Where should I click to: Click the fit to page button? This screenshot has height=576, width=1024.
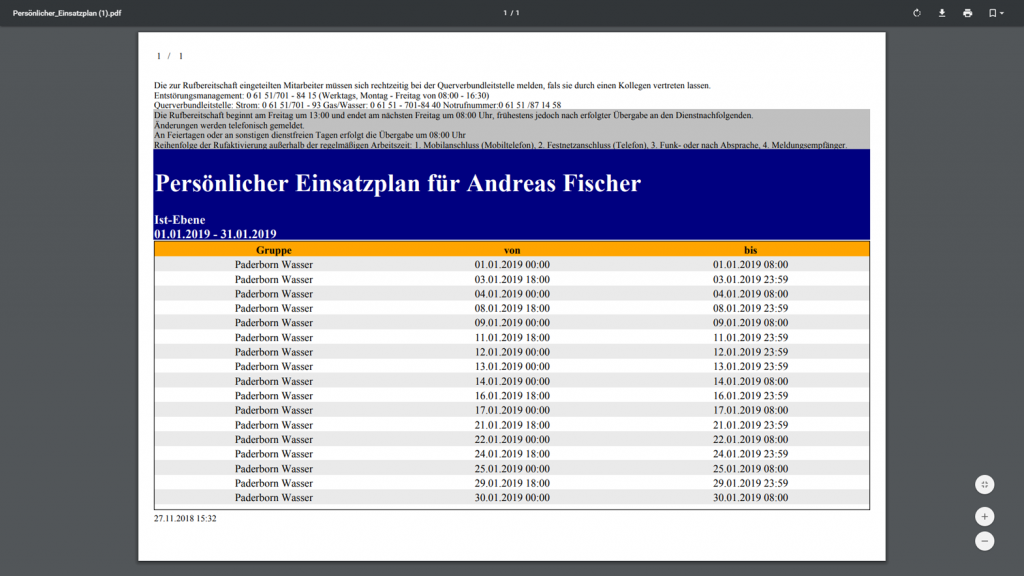point(985,484)
